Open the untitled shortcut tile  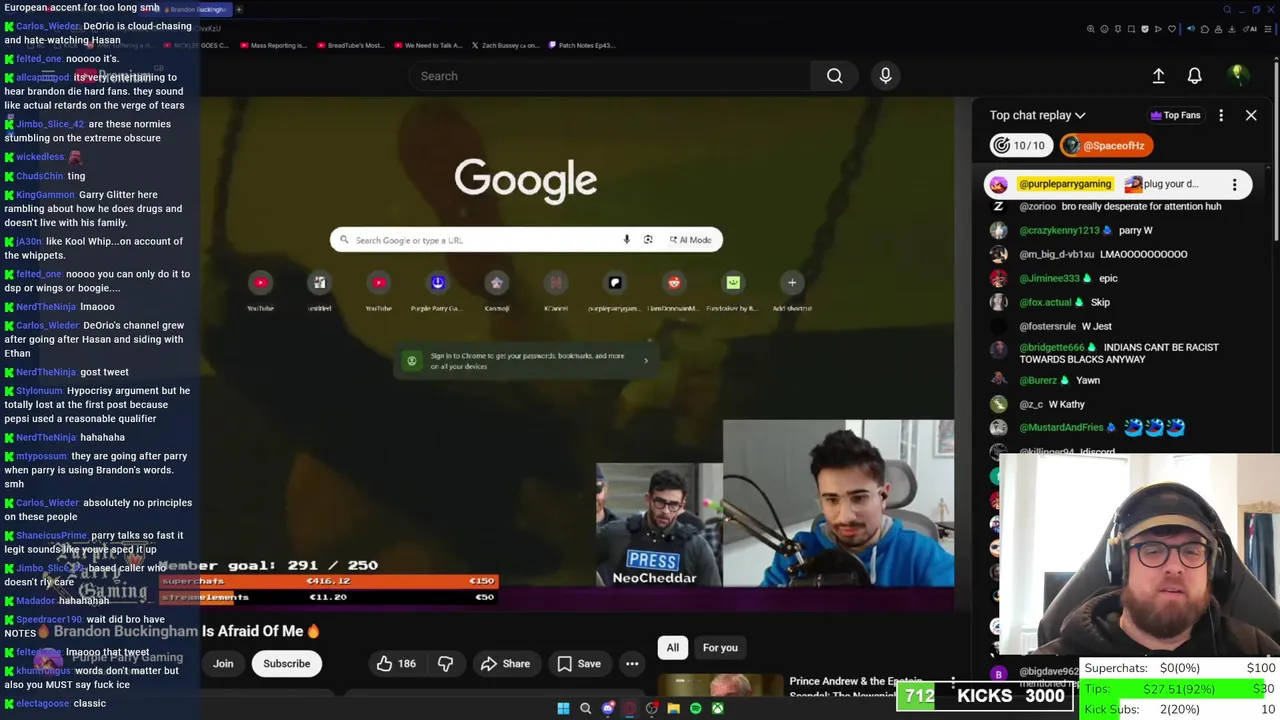[x=319, y=290]
